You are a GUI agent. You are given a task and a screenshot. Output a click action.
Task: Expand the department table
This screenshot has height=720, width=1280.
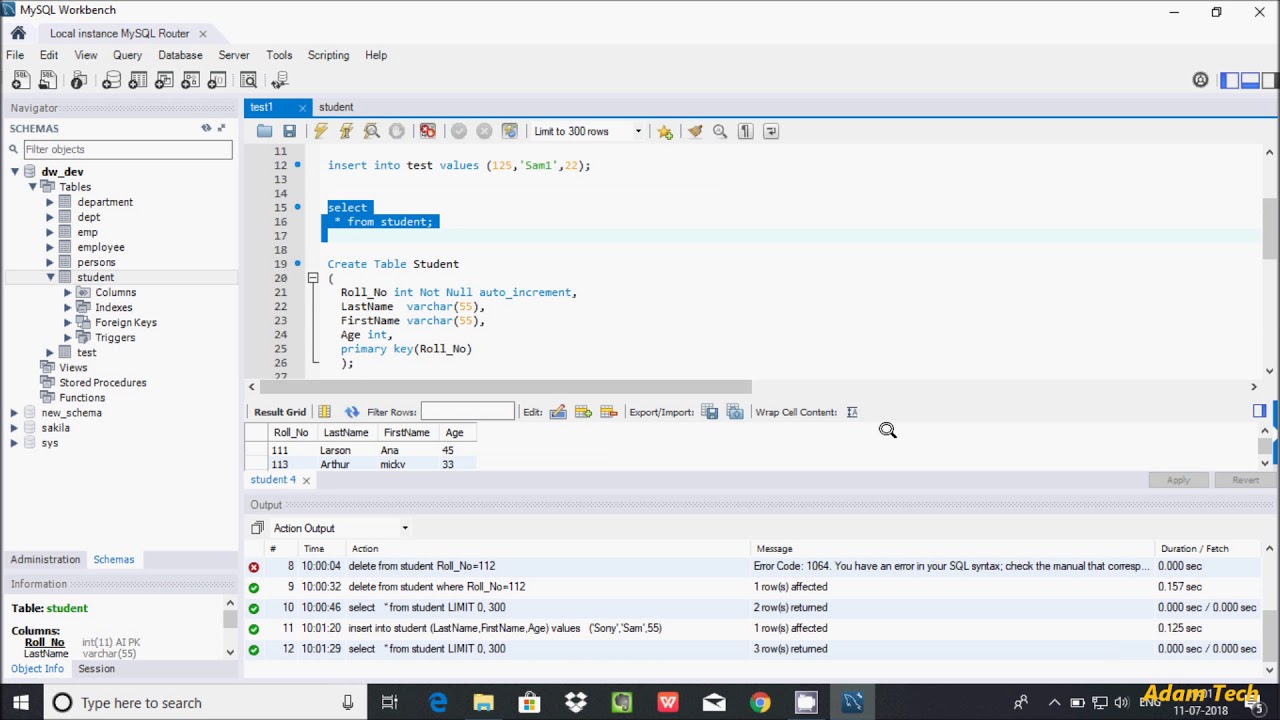point(49,202)
